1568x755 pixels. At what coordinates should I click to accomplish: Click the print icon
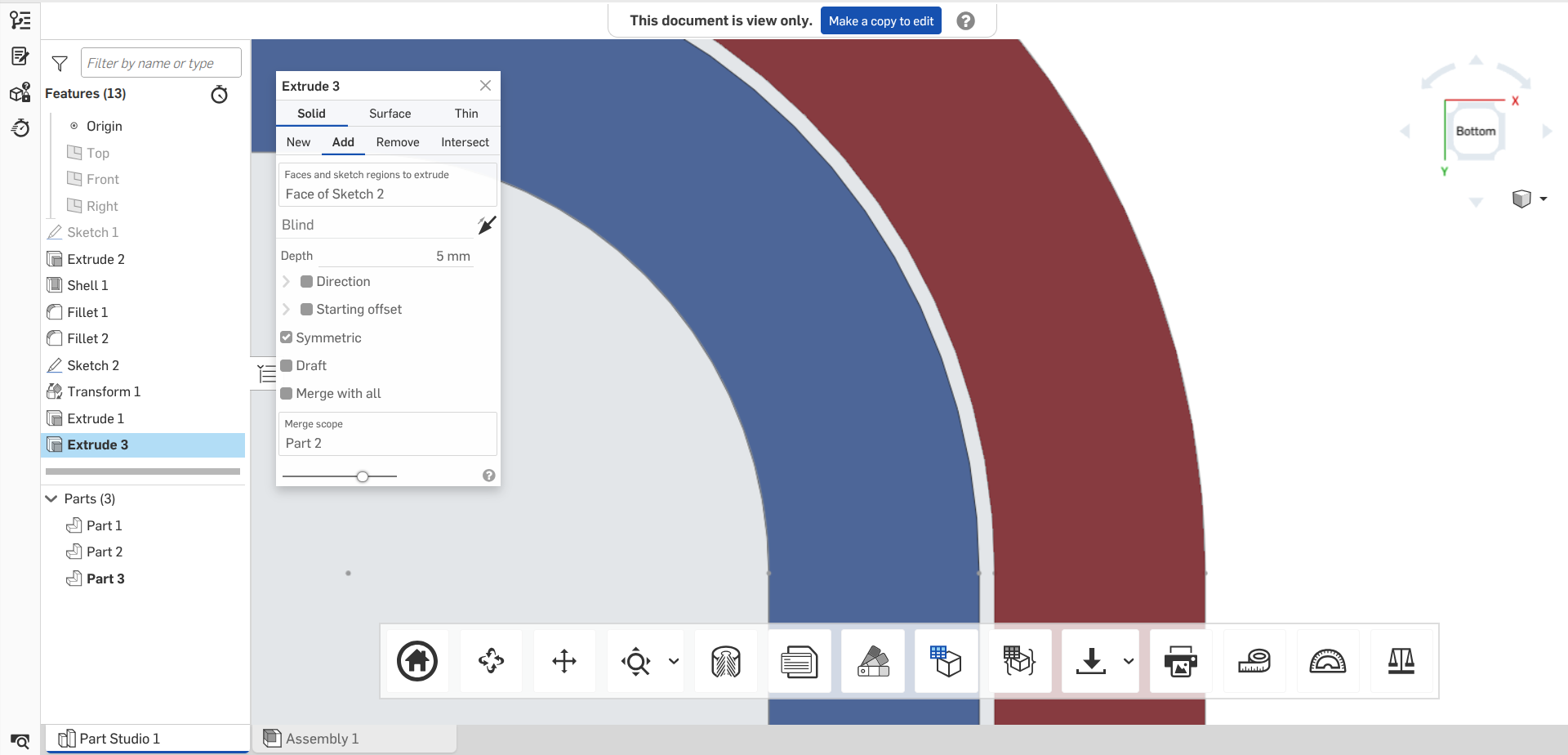tap(1181, 661)
